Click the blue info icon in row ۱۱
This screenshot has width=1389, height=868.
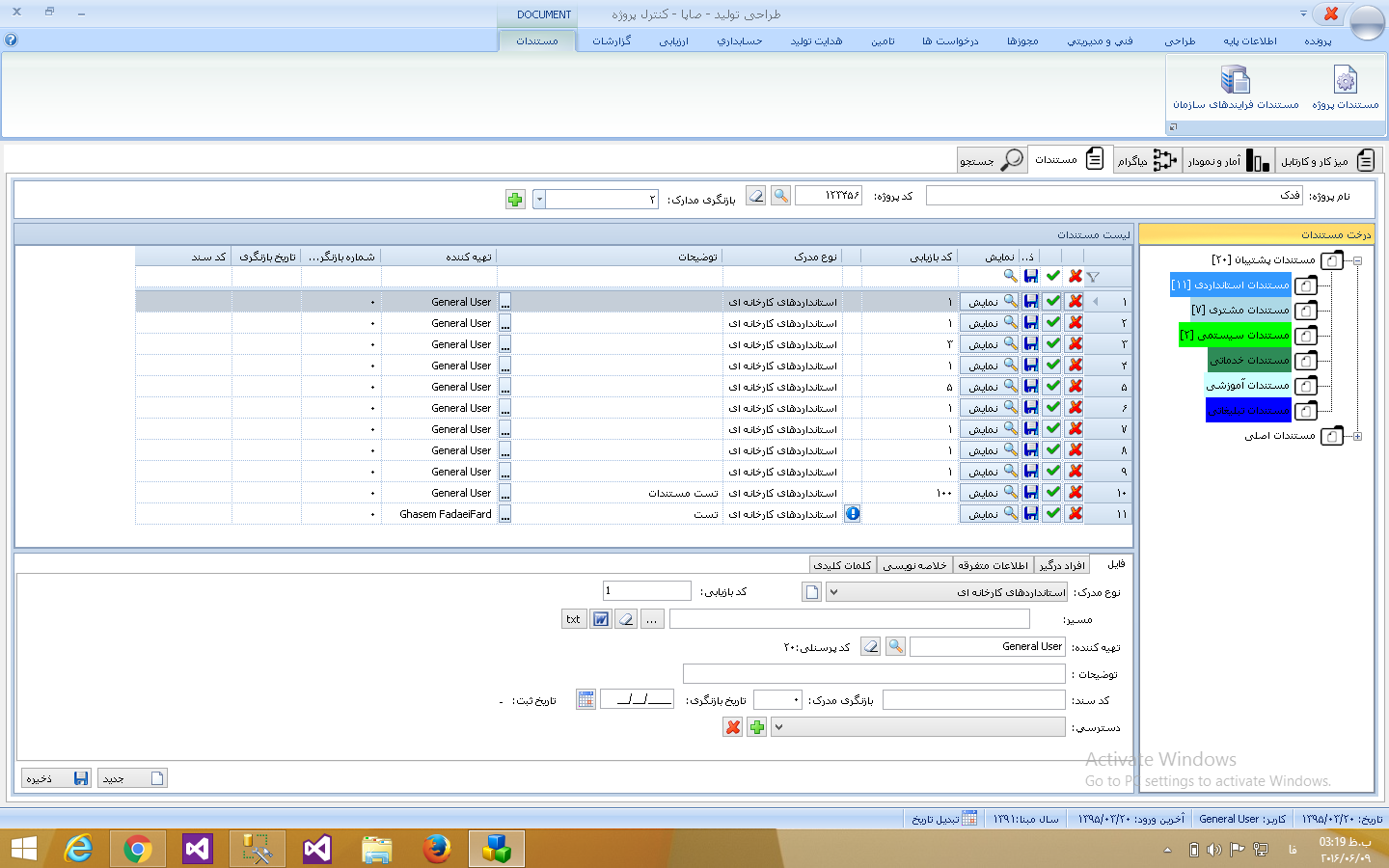853,514
